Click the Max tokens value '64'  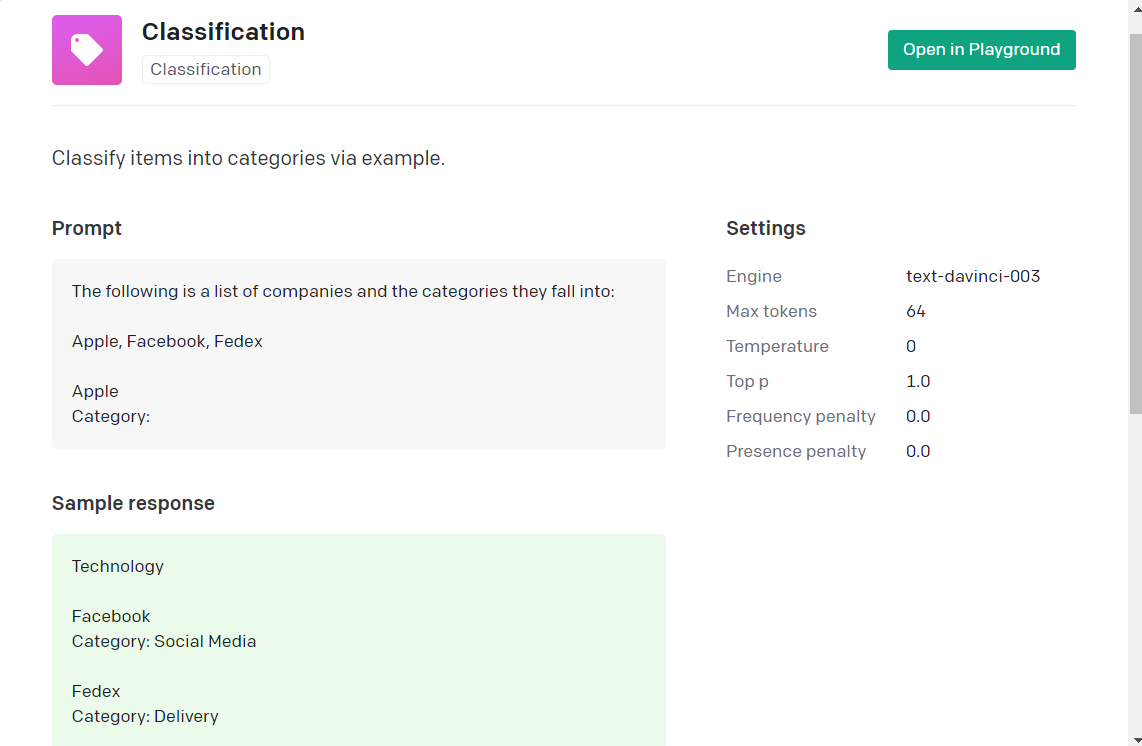[x=915, y=311]
